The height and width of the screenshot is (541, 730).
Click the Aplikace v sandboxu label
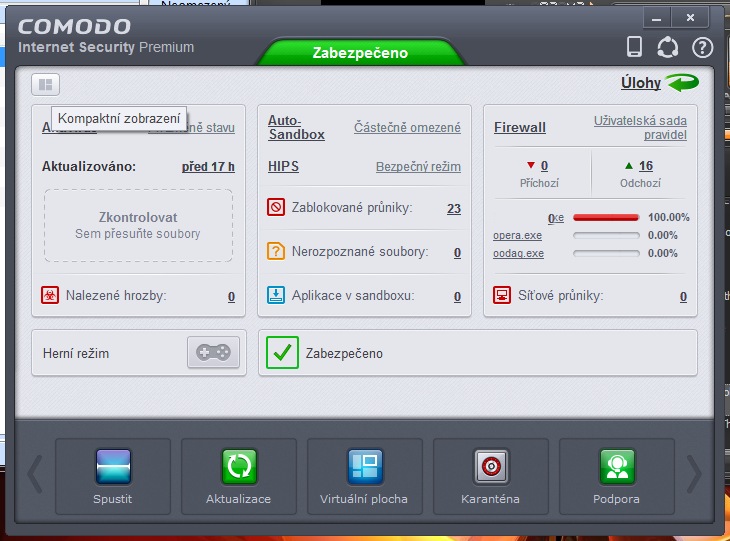coord(353,295)
